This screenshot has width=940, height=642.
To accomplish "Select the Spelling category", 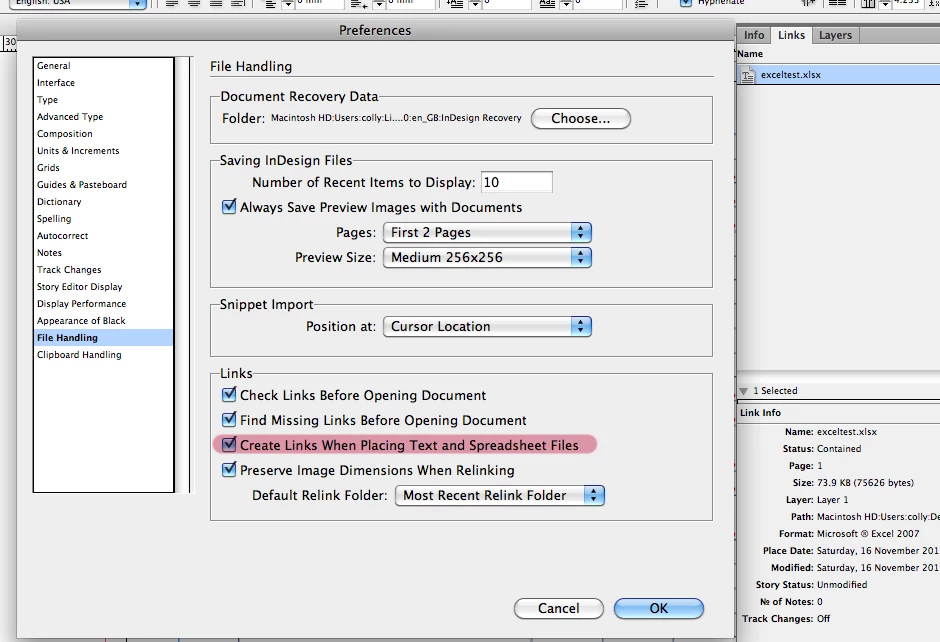I will tap(103, 219).
